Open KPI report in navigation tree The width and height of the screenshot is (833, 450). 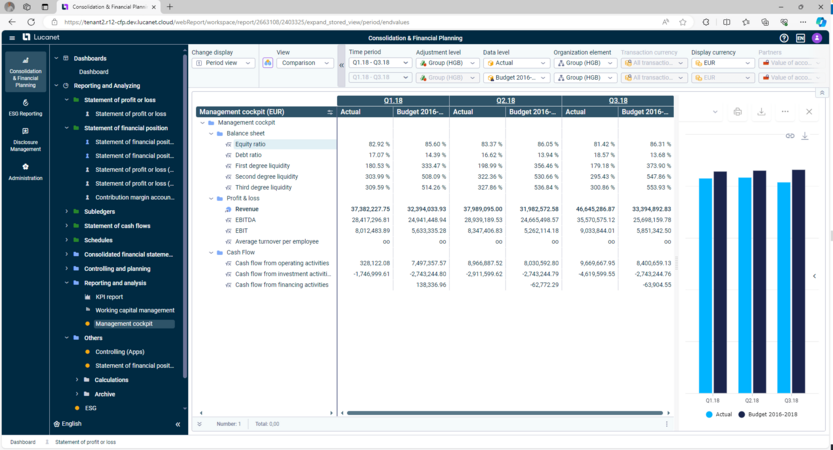point(109,297)
